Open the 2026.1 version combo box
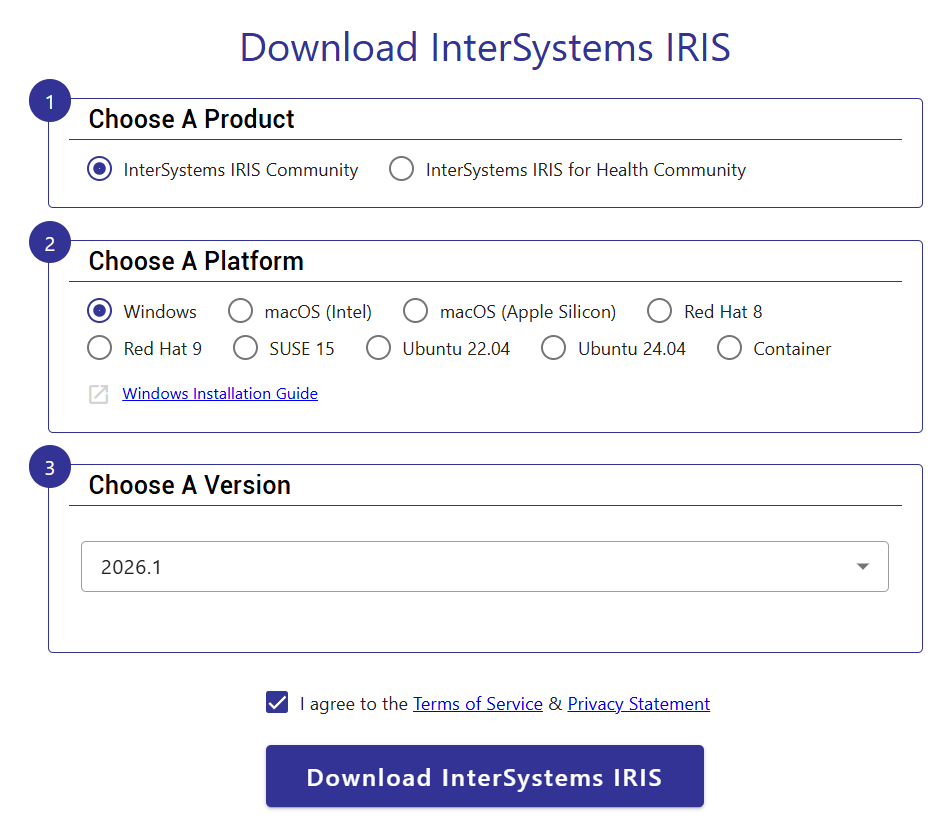 (470, 567)
